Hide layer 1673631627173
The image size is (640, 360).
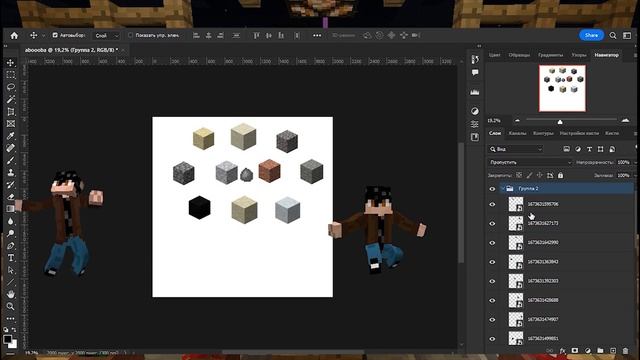tap(492, 224)
